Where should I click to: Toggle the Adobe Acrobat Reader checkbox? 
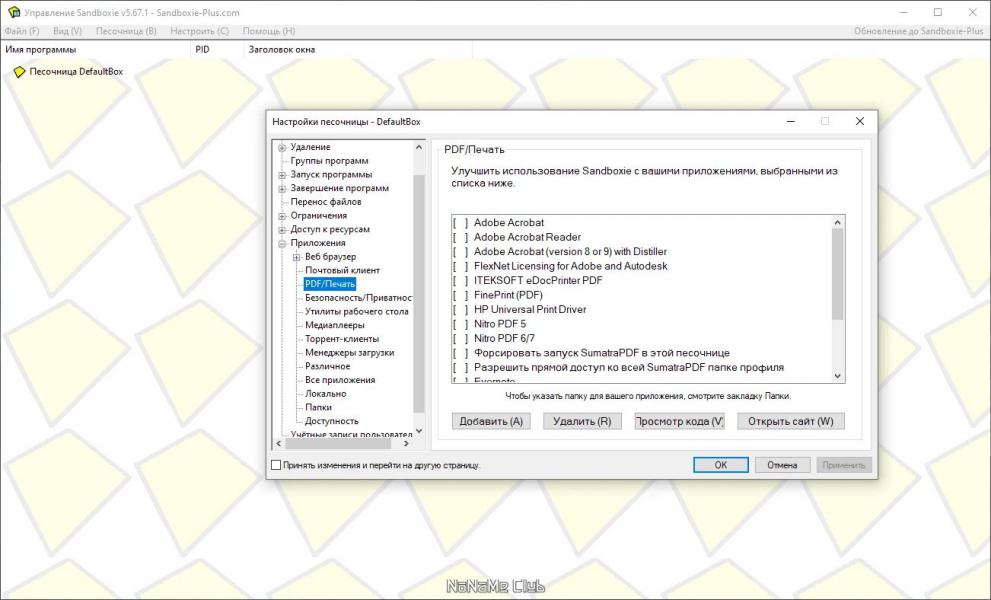tap(460, 238)
